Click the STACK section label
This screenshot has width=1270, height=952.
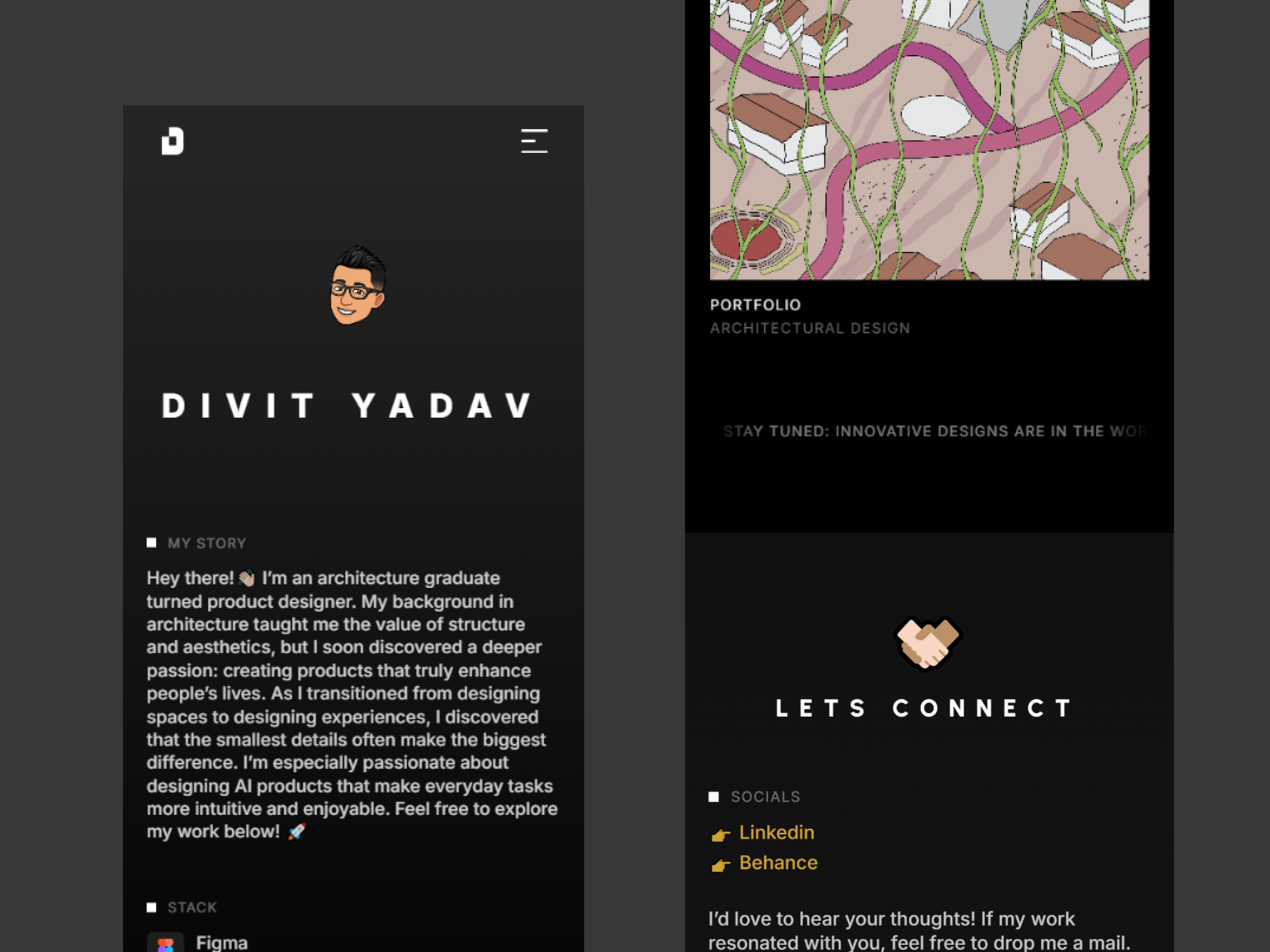[192, 907]
